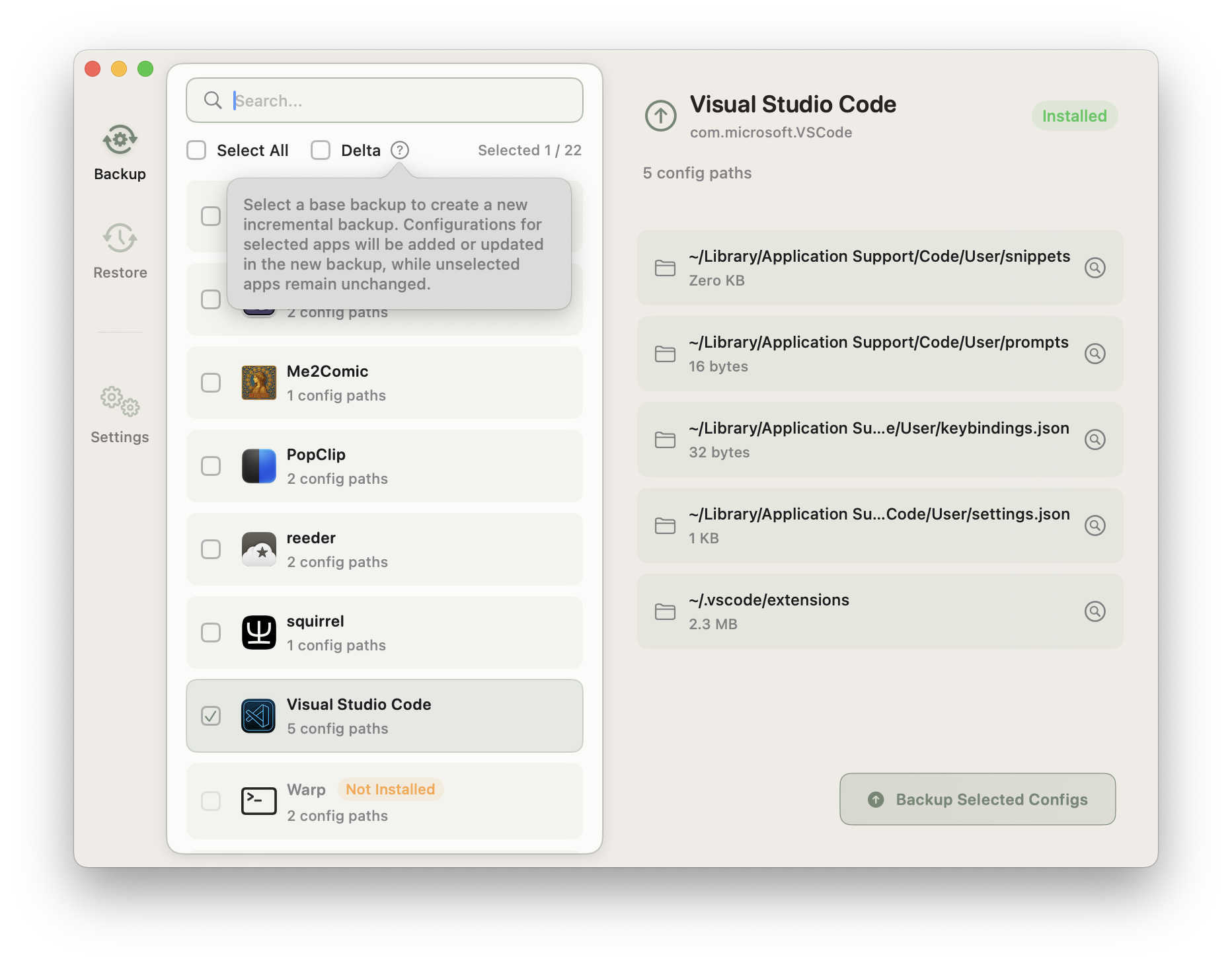Viewport: 1232px width, 965px height.
Task: Reveal ~/.vscode/extensions with its magnifier icon
Action: coord(1095,611)
